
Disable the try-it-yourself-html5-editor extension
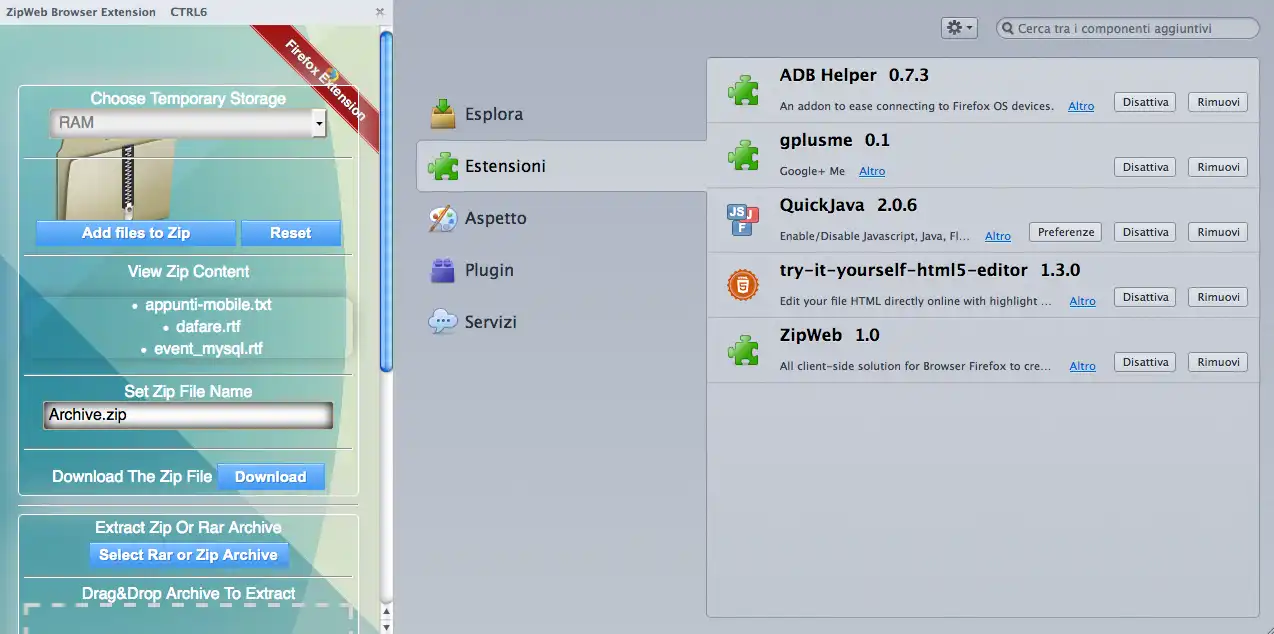tap(1145, 297)
